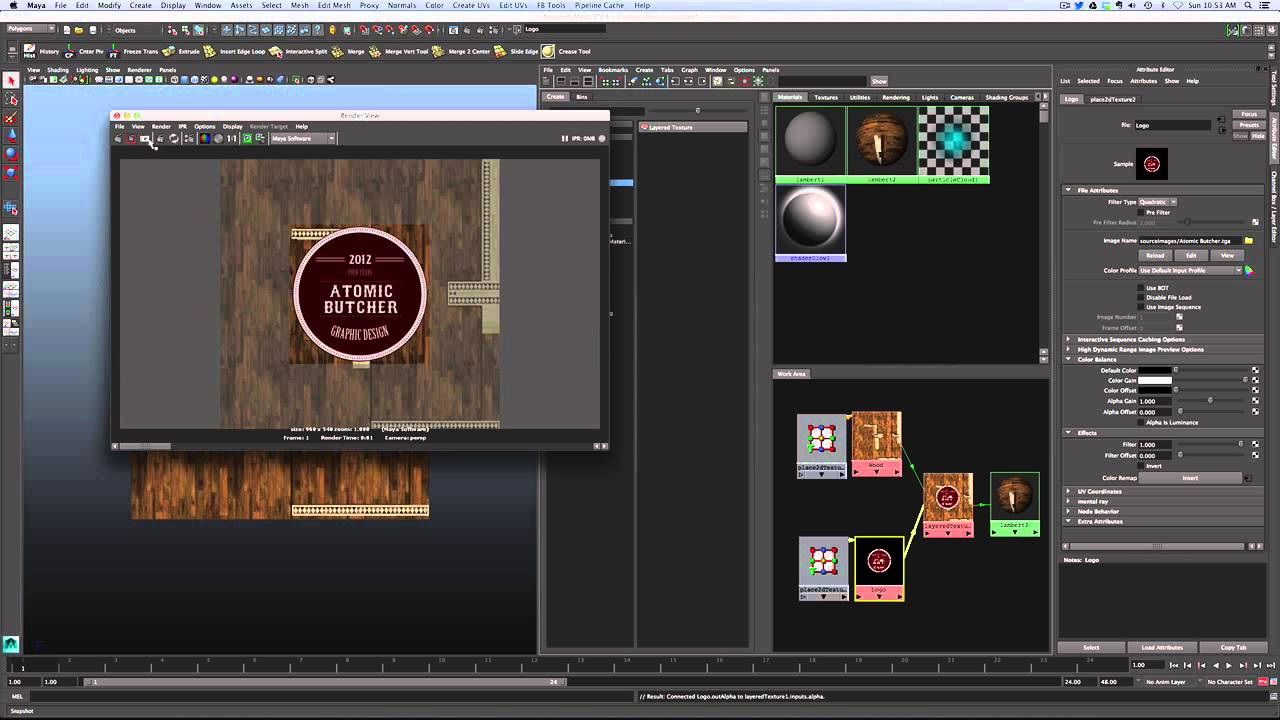
Task: Click the Focus button
Action: [1249, 114]
